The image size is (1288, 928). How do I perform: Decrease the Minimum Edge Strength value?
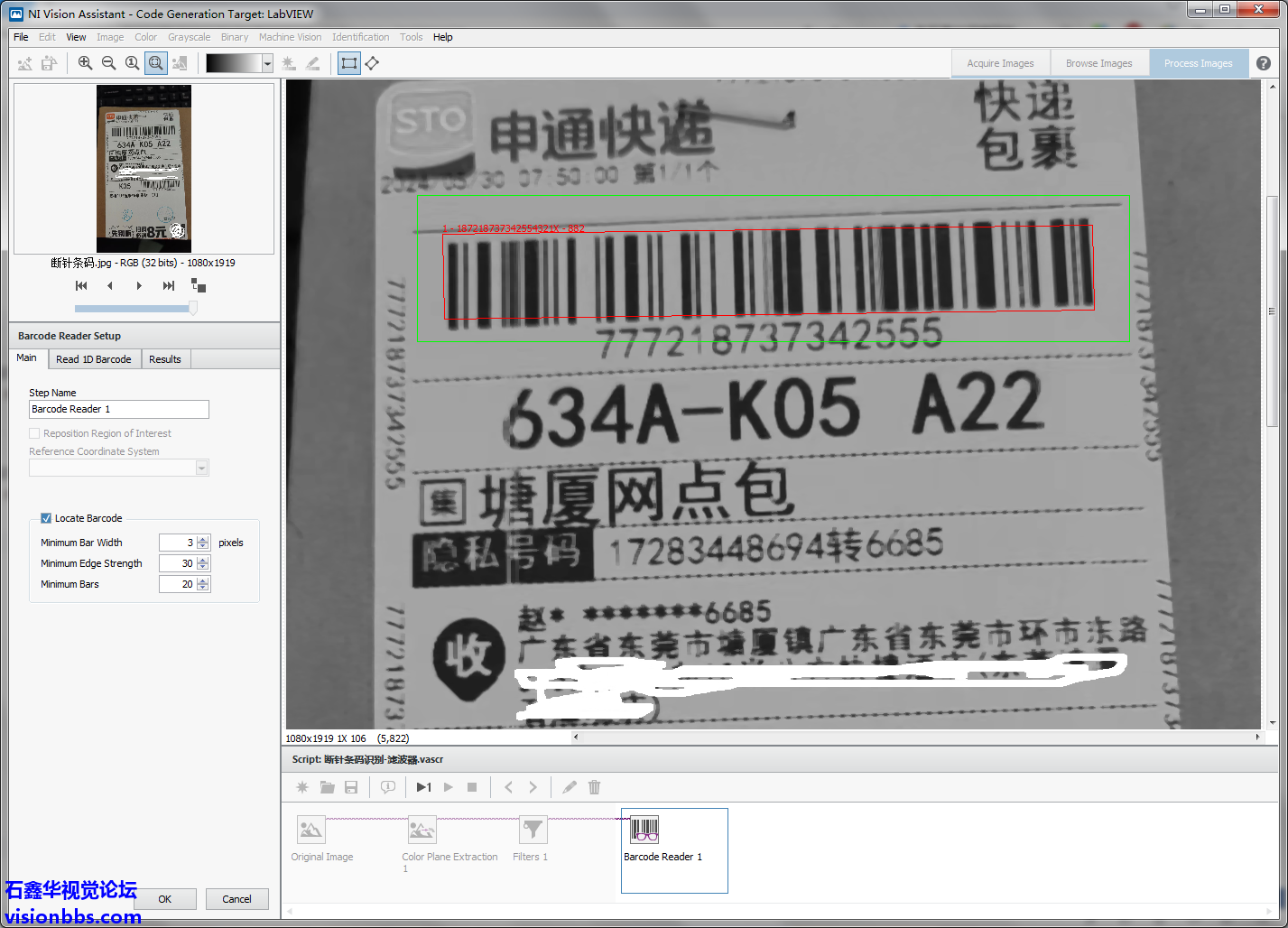coord(203,567)
